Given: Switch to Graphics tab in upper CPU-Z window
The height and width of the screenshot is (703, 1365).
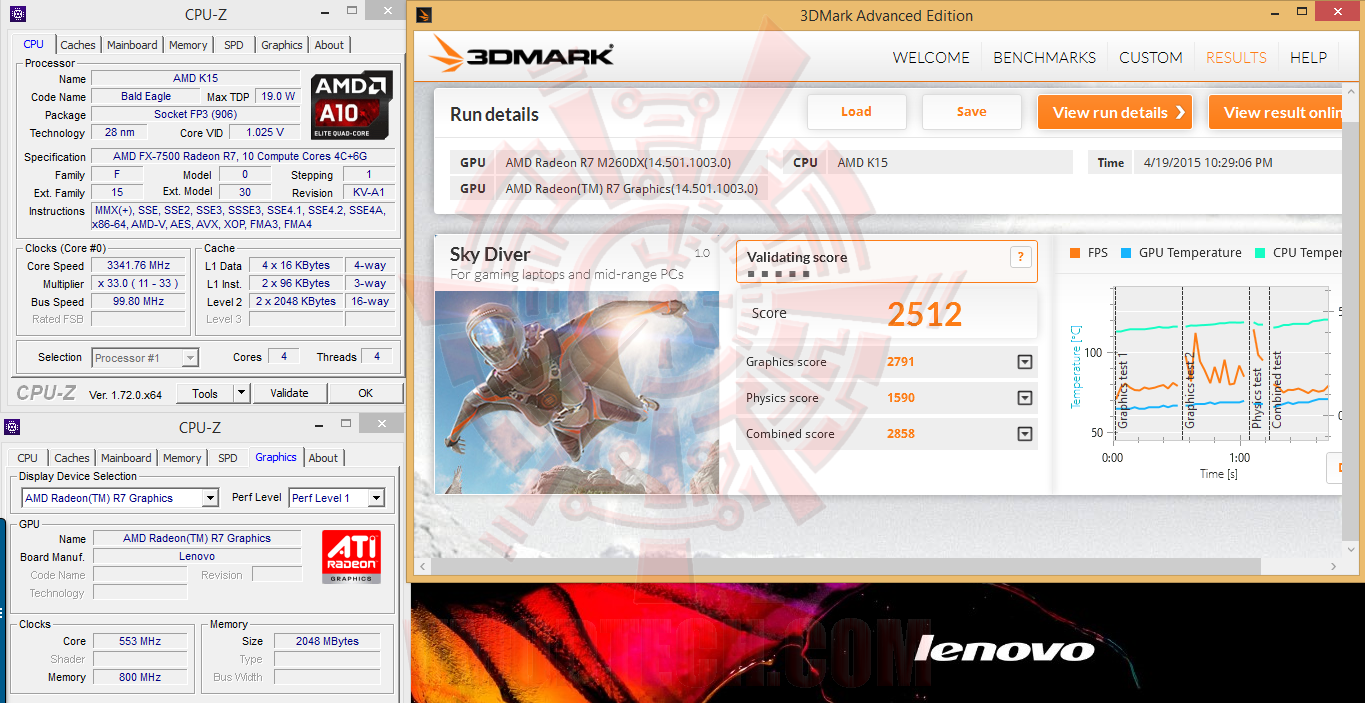Looking at the screenshot, I should tap(282, 45).
